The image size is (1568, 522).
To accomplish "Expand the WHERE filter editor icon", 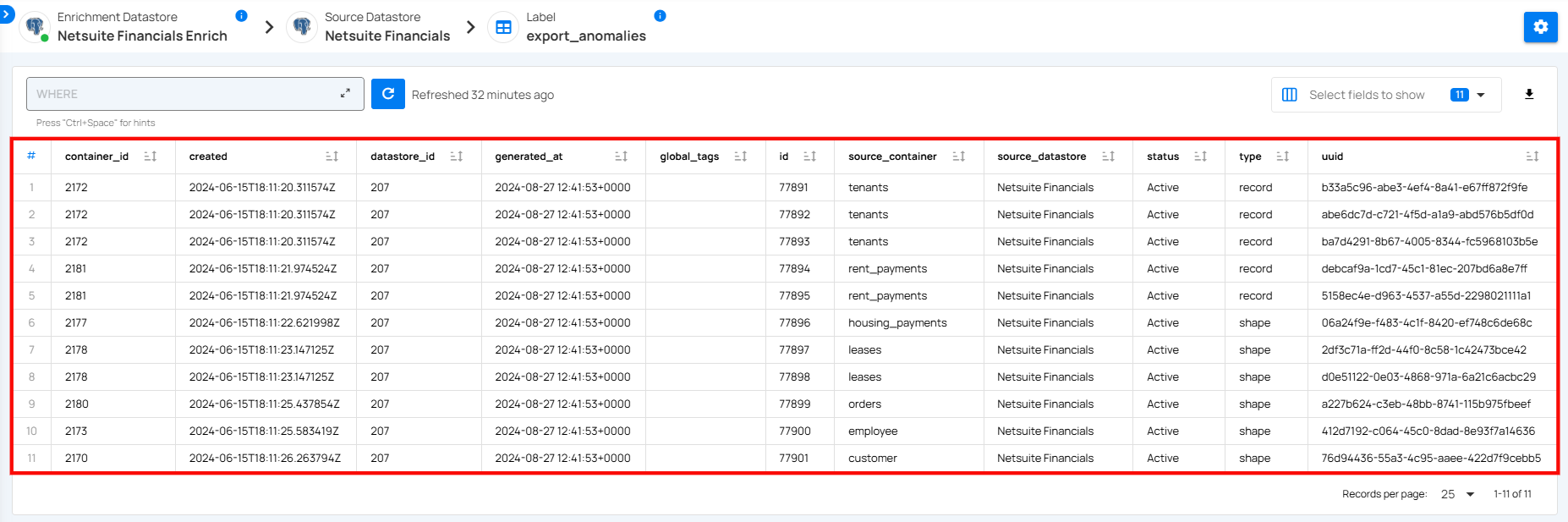I will tap(345, 94).
